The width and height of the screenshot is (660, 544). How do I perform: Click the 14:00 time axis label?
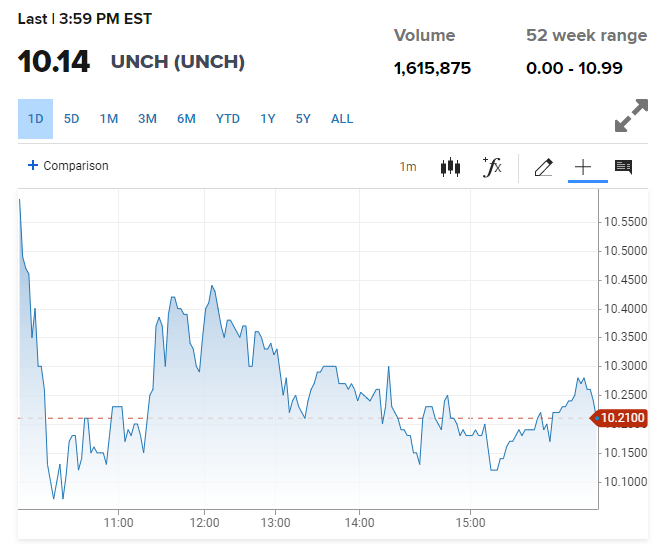[359, 523]
